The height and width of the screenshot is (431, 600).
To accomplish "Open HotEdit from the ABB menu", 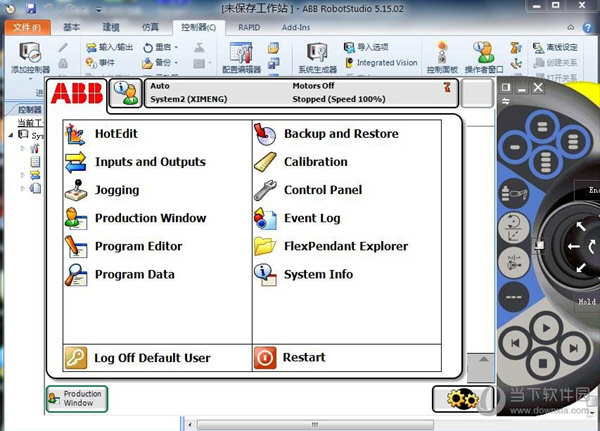I will [102, 134].
